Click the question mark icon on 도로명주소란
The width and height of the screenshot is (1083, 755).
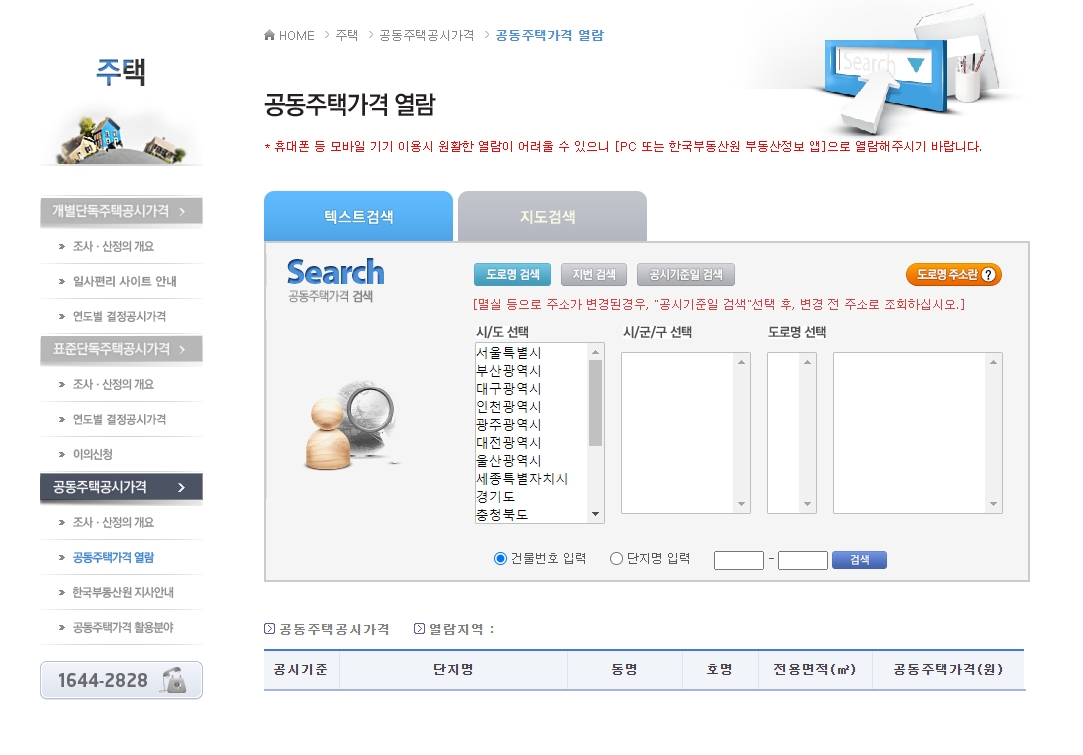pos(988,275)
